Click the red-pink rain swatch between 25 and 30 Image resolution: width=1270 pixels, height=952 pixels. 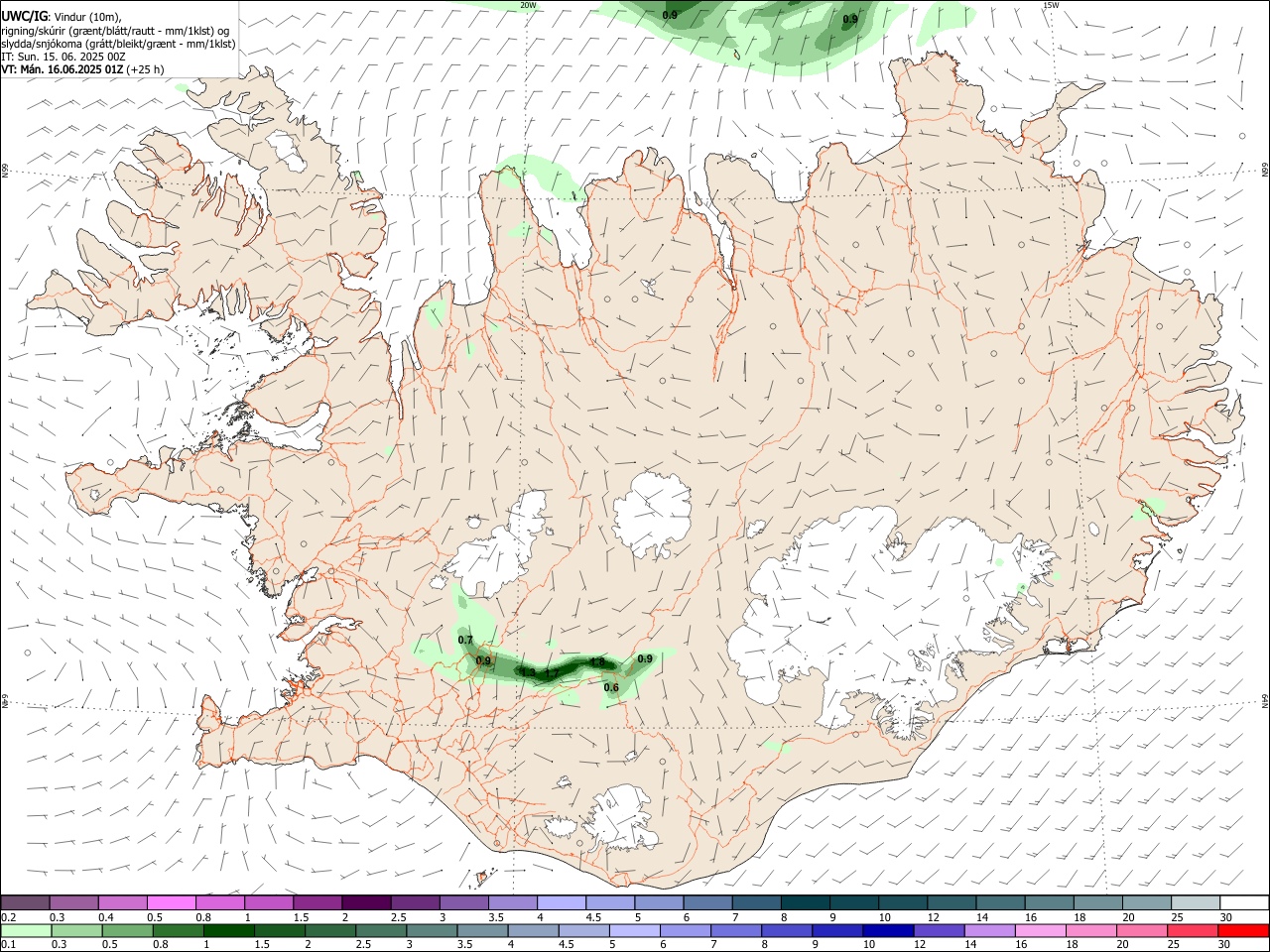1191,931
